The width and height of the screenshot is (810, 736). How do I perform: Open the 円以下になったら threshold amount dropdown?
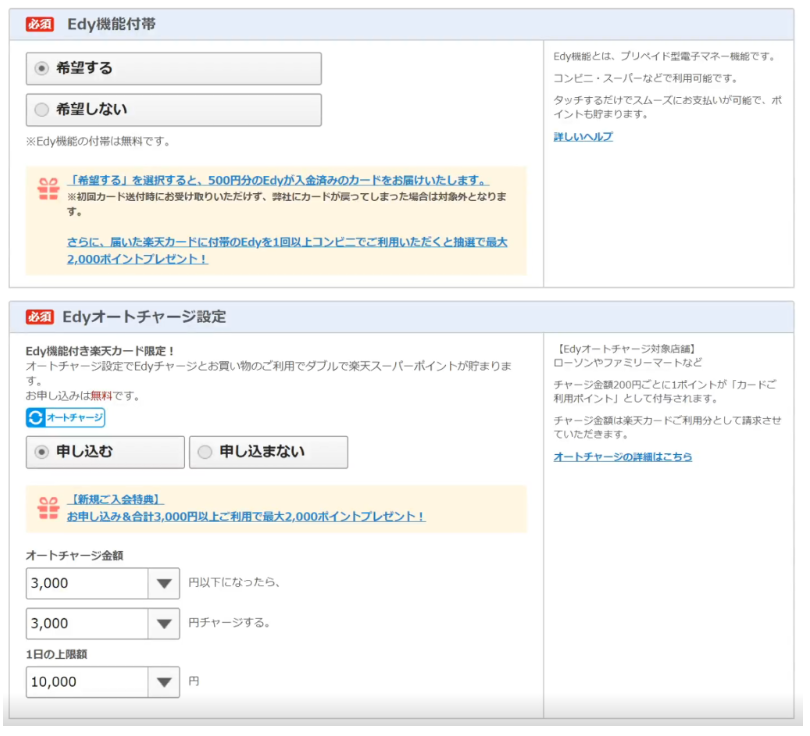coord(103,583)
